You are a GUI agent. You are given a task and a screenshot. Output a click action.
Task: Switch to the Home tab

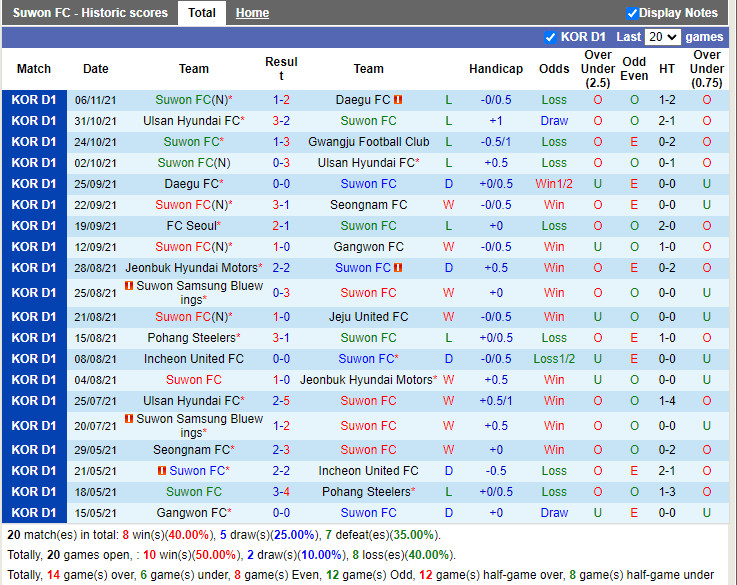(252, 13)
